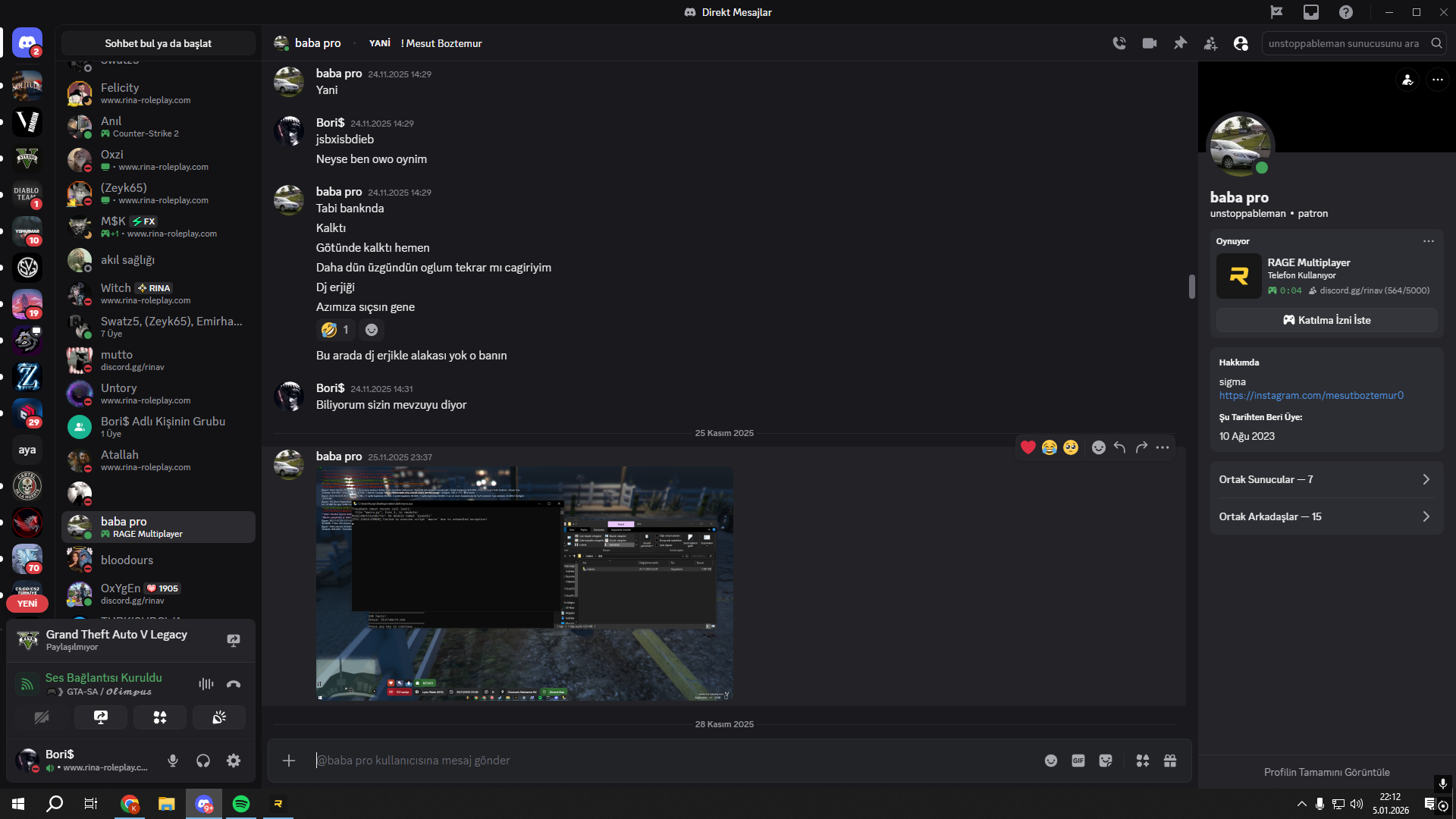This screenshot has height=819, width=1456.
Task: Toggle screen share in voice panel
Action: pos(101,717)
